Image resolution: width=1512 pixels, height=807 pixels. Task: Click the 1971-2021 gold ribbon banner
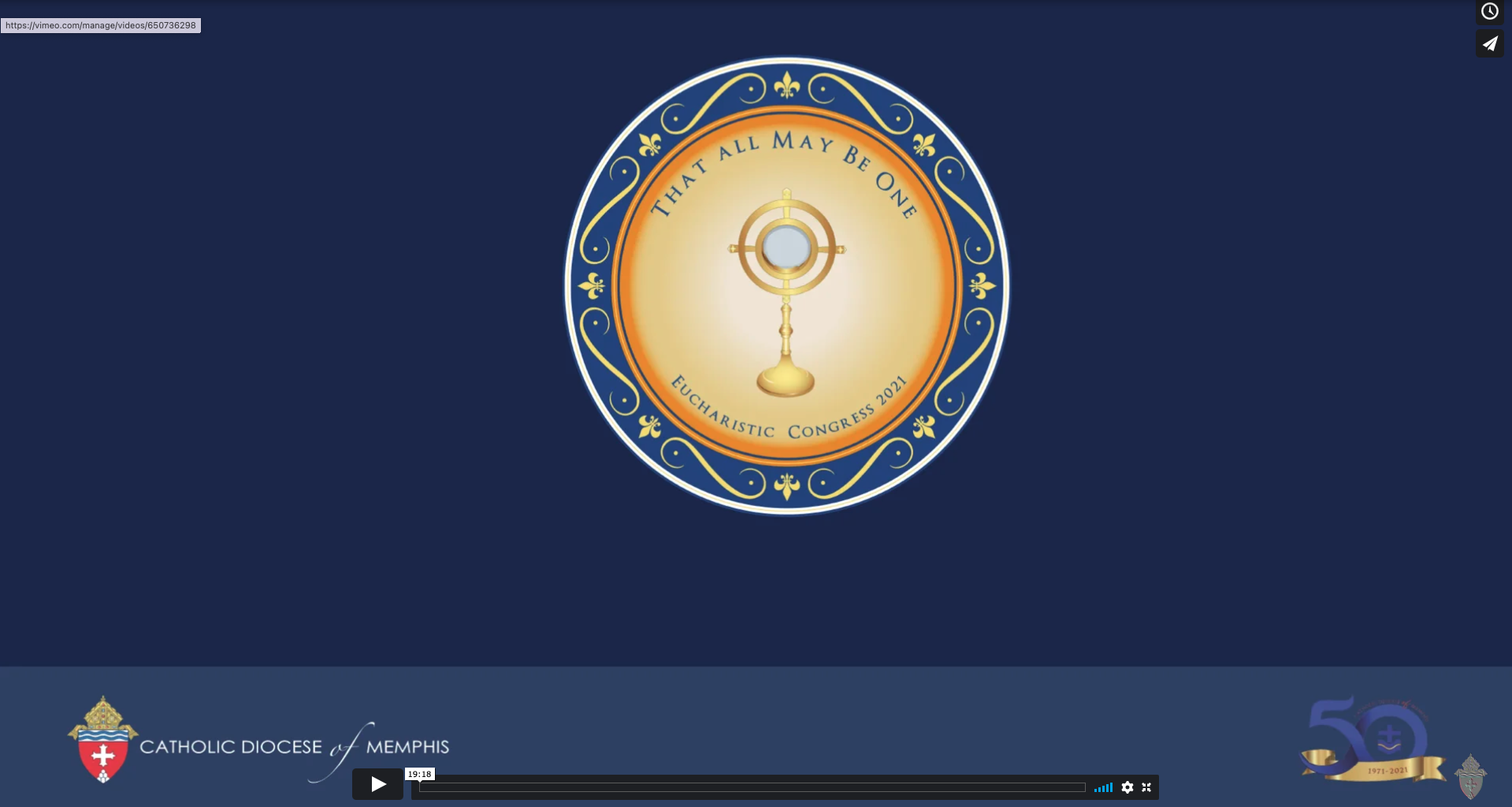tap(1385, 770)
